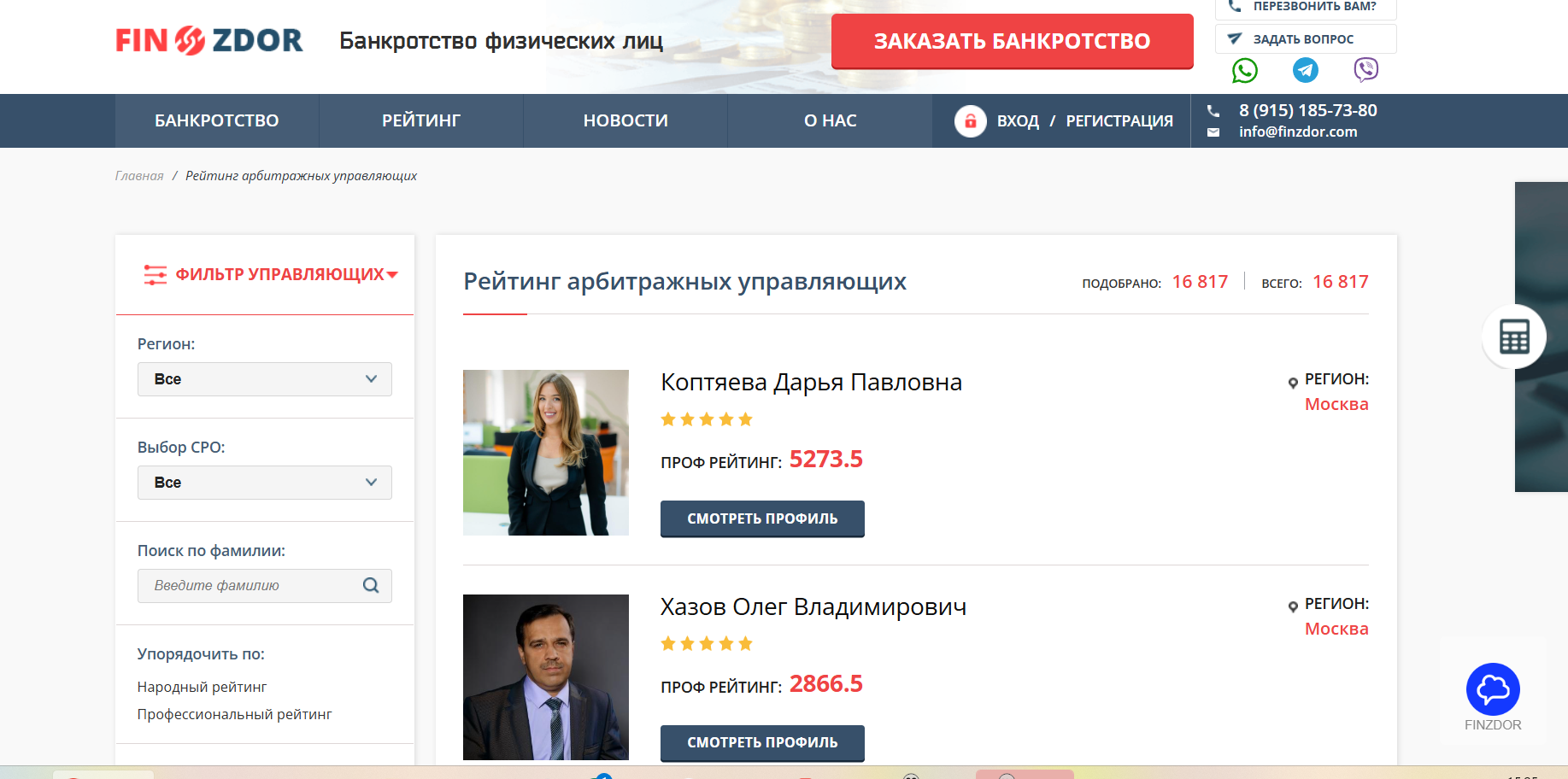Expand the Выбор СРО dropdown
1568x779 pixels.
pyautogui.click(x=265, y=483)
